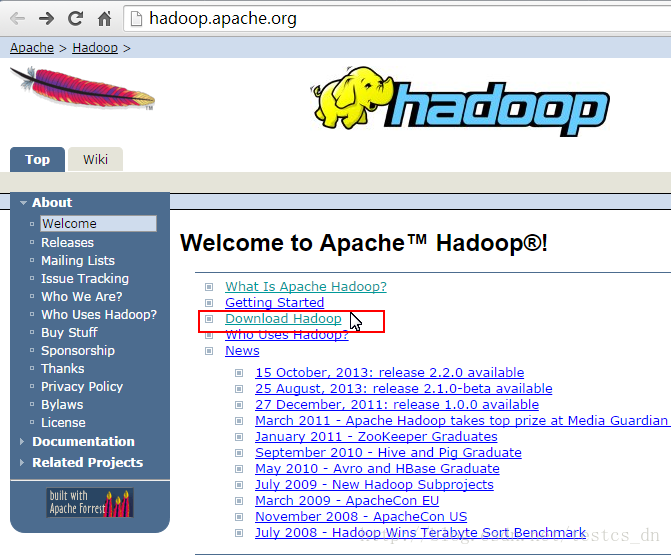
Task: Click the Download Hadoop link
Action: (283, 319)
